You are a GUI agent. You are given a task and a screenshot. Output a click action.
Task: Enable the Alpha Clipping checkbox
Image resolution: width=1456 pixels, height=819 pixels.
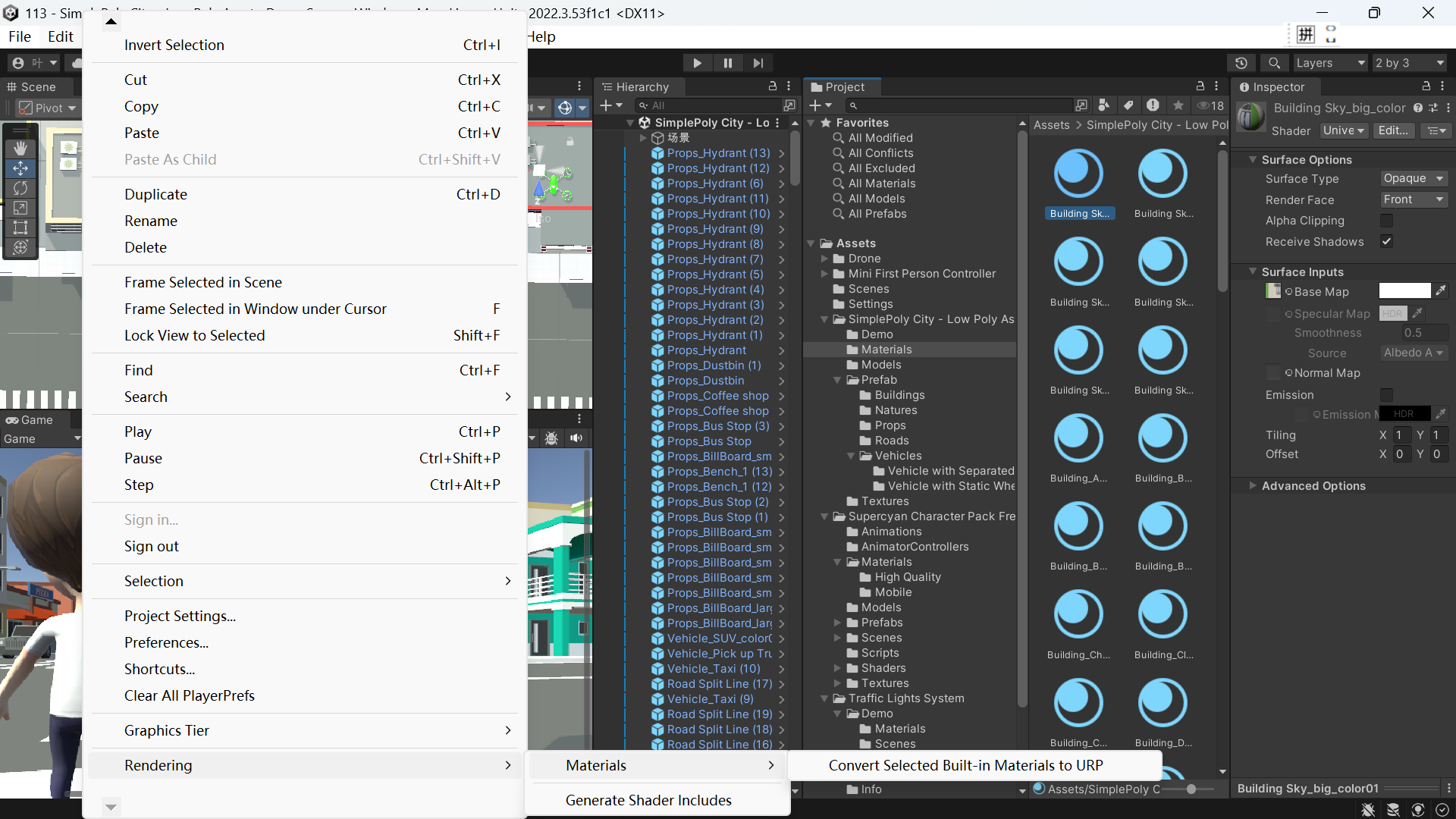click(1388, 221)
